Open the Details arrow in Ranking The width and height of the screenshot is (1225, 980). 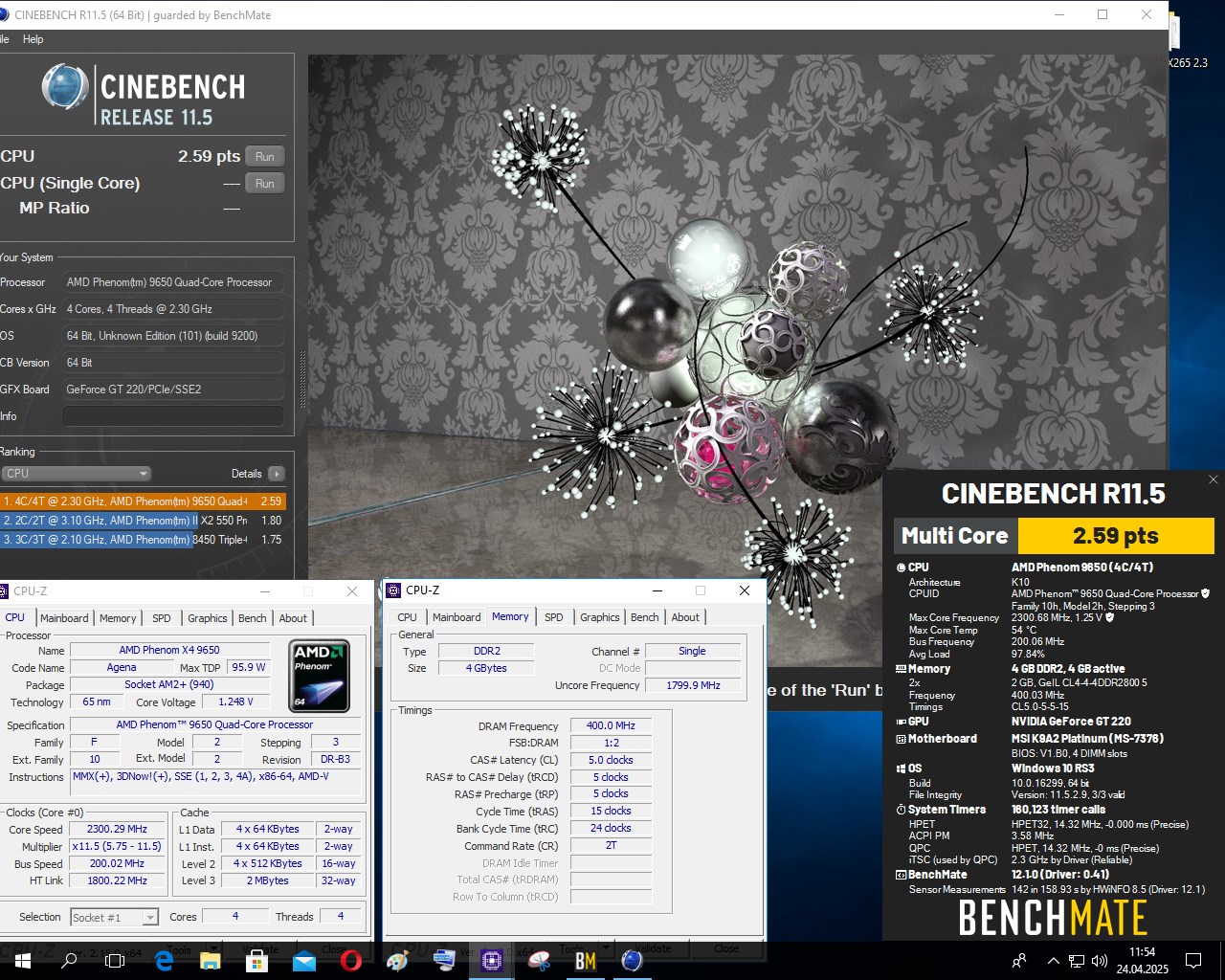277,474
